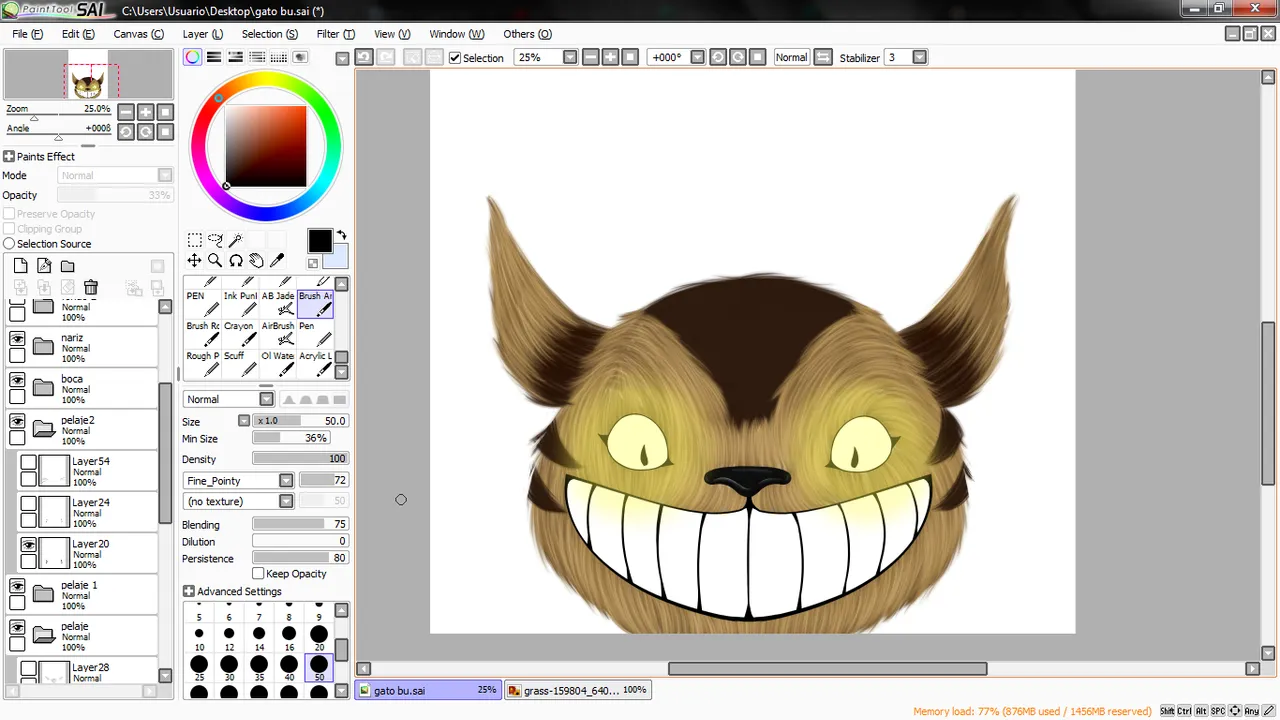Screen dimensions: 1280x720
Task: Open the (no texture) dropdown
Action: point(286,501)
